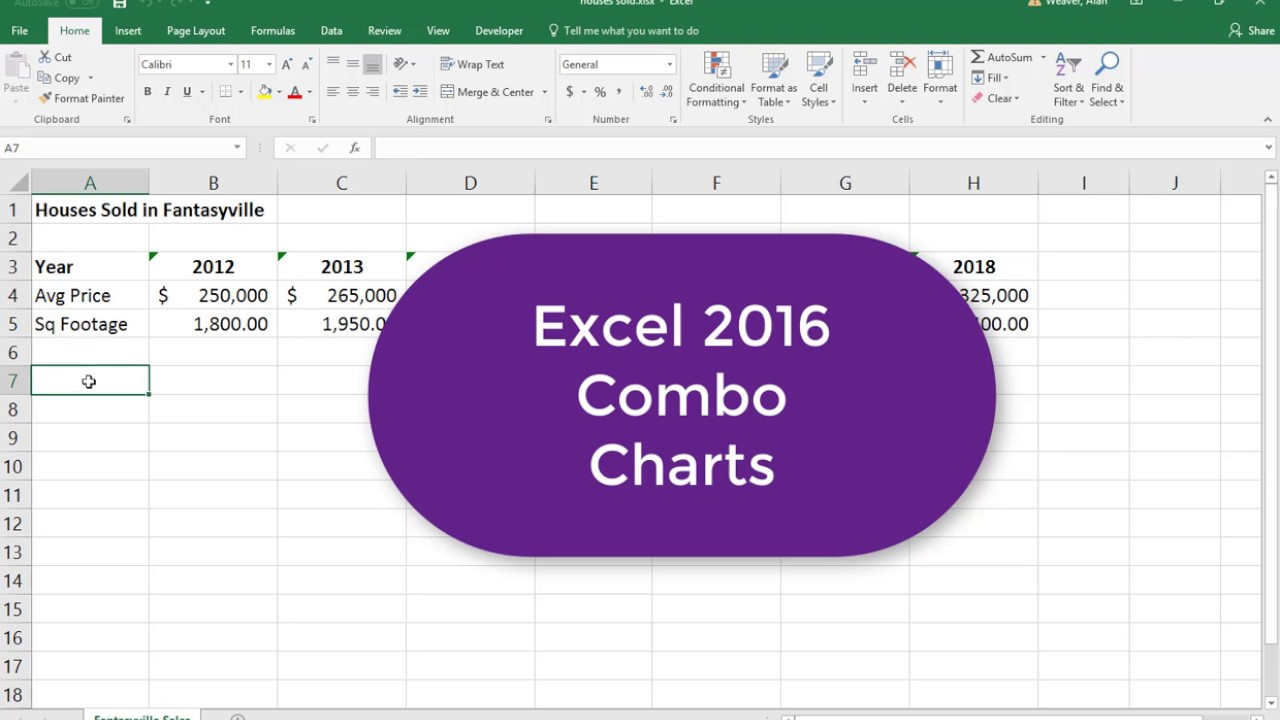Click the Share button
The width and height of the screenshot is (1280, 720).
click(1252, 31)
